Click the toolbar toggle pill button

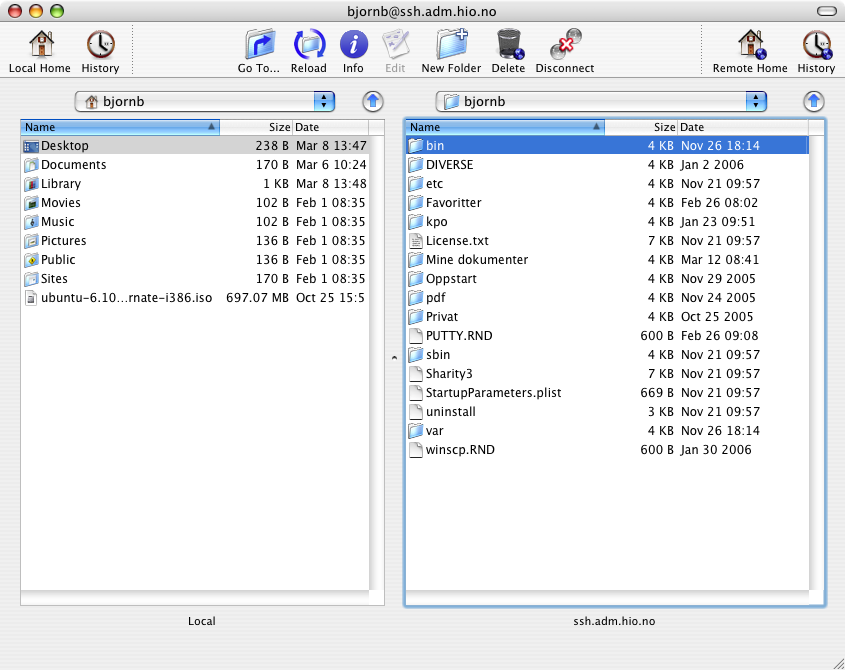pyautogui.click(x=827, y=11)
